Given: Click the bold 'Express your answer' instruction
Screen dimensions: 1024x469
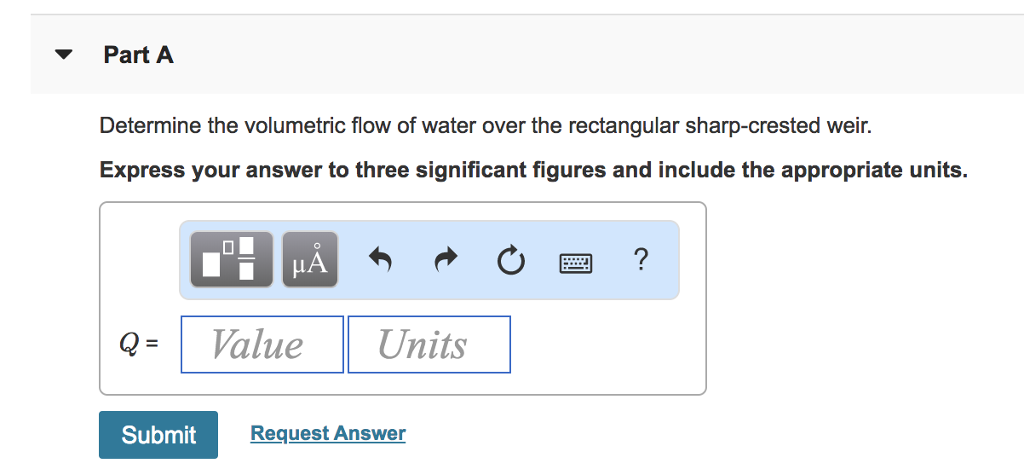Looking at the screenshot, I should [534, 170].
